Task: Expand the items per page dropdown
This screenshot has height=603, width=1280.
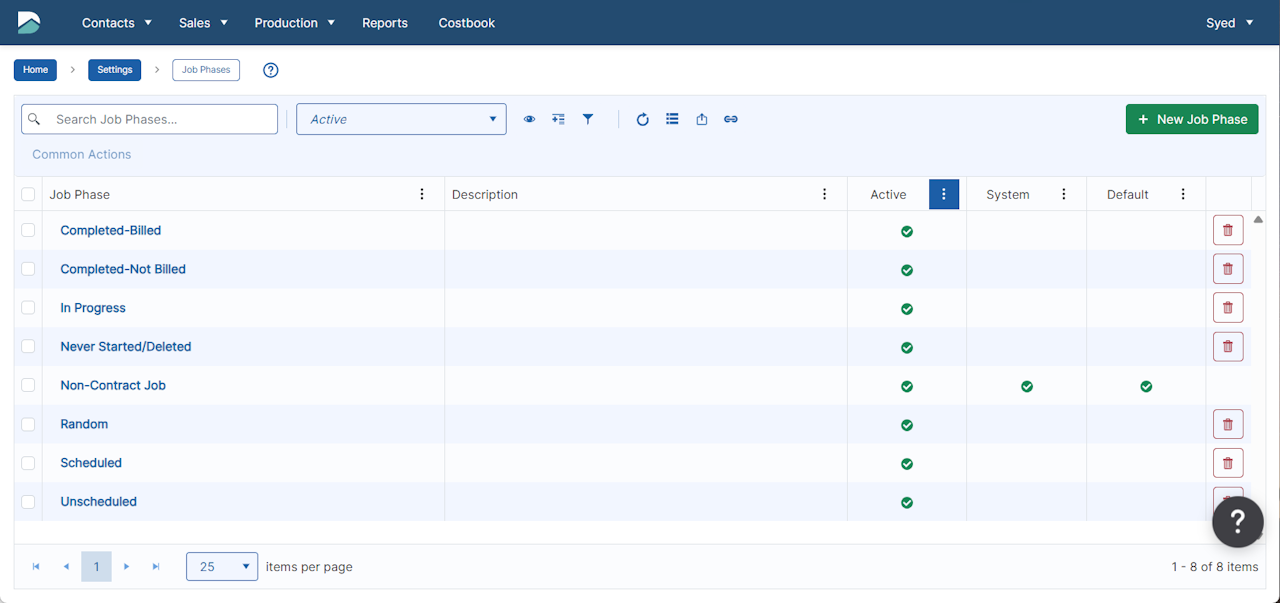Action: [x=222, y=567]
